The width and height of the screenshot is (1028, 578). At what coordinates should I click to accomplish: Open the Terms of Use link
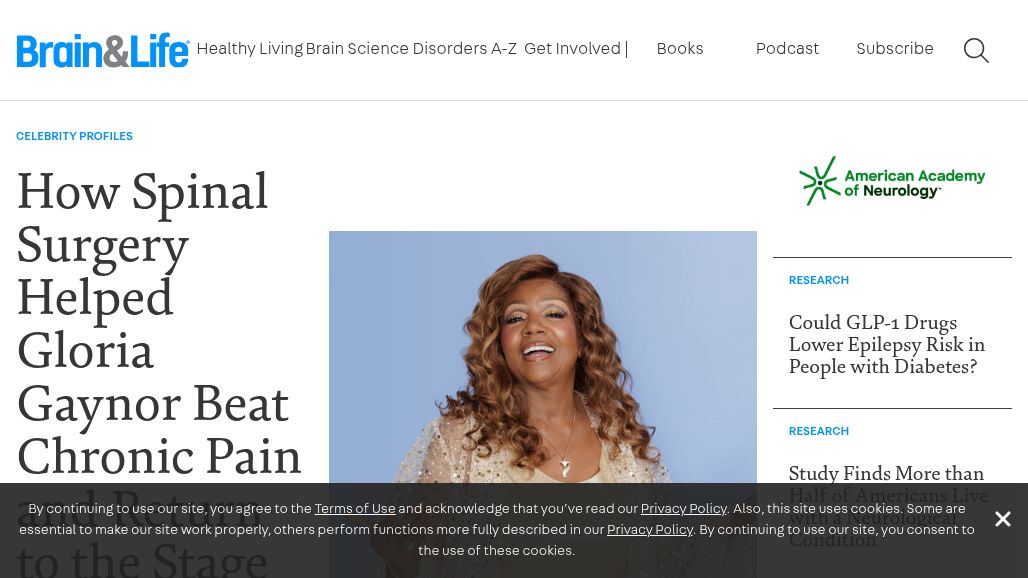click(x=355, y=509)
